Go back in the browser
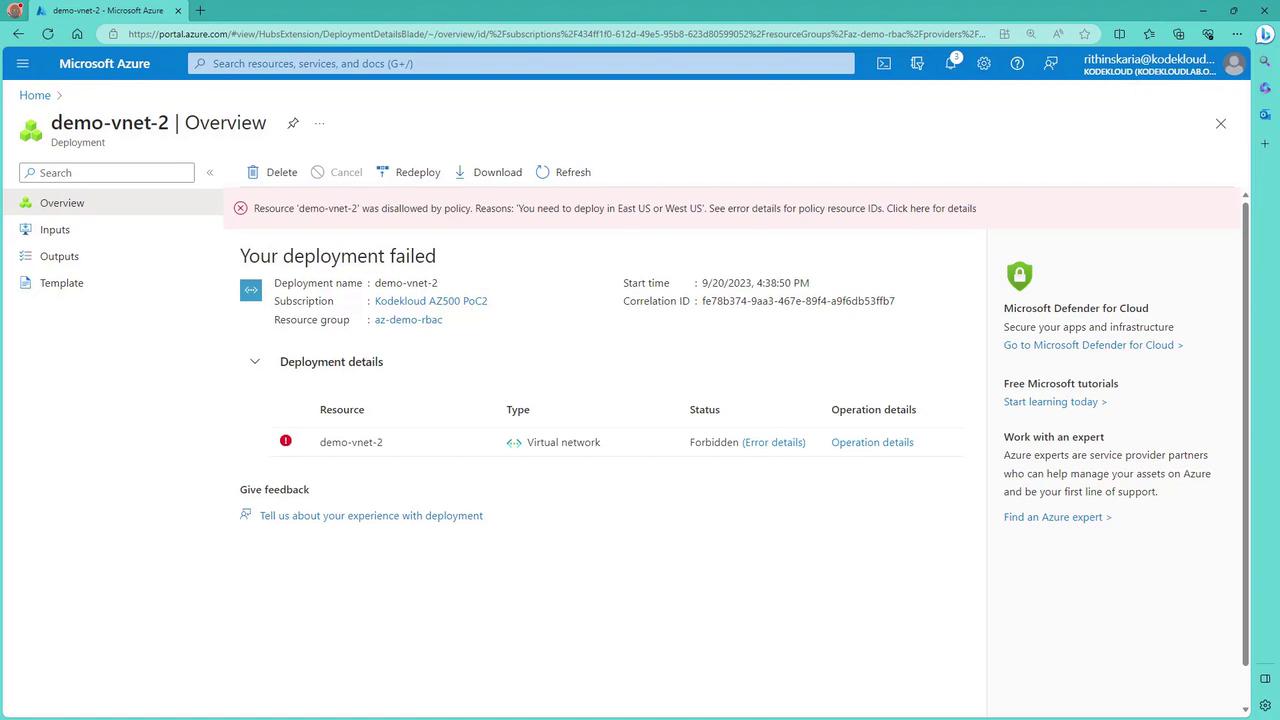The width and height of the screenshot is (1280, 720). pos(18,33)
